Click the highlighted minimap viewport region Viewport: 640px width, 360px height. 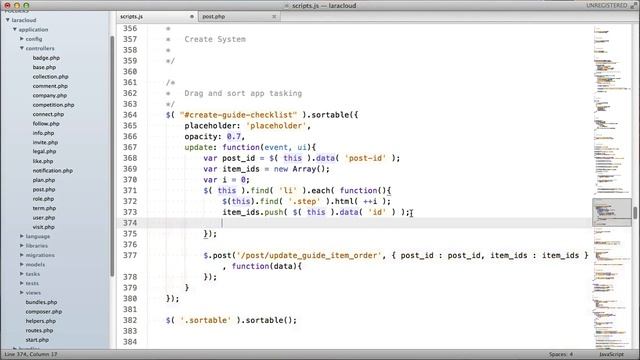pyautogui.click(x=612, y=212)
